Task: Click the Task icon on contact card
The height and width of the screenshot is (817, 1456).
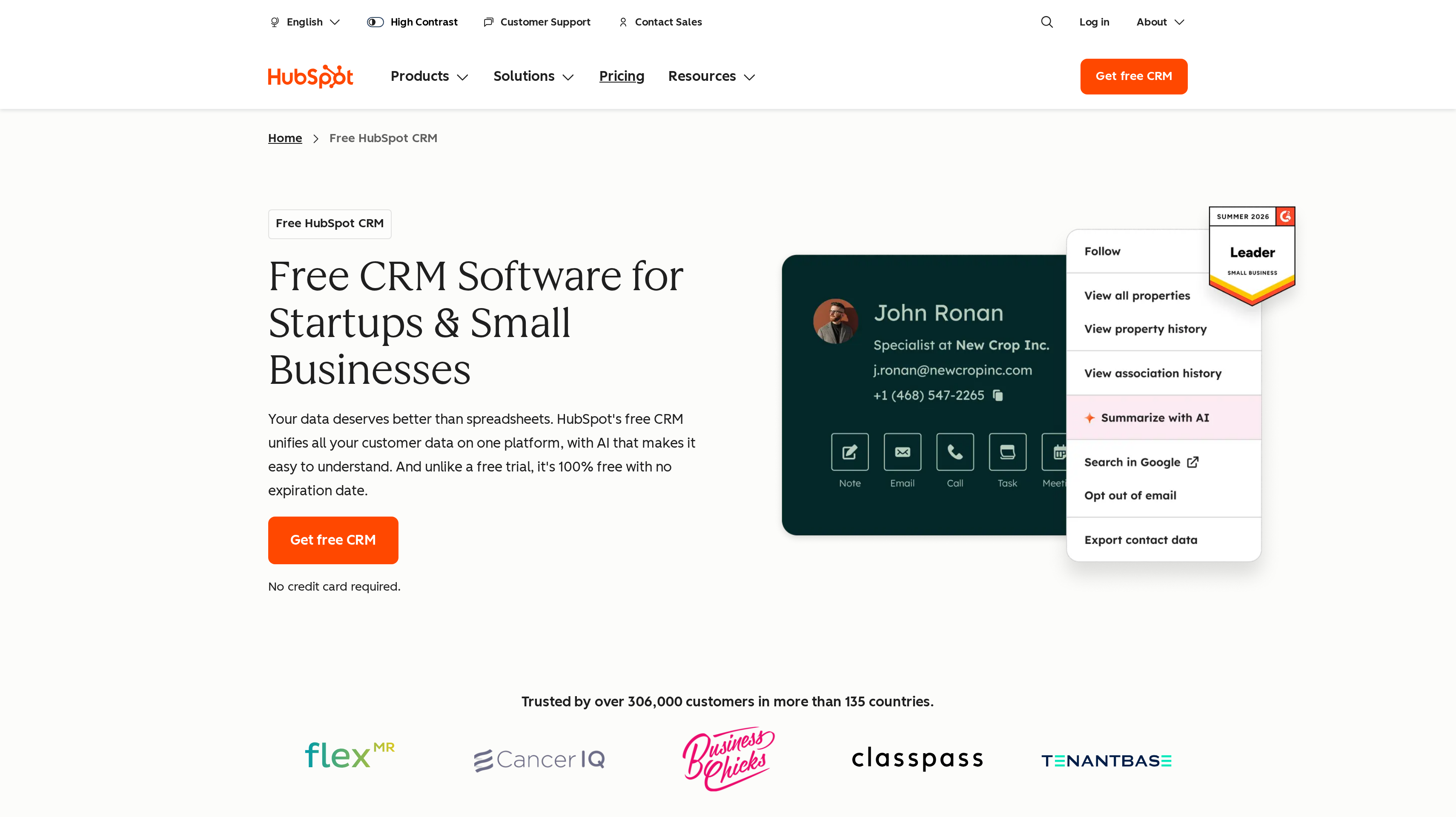Action: [1007, 451]
